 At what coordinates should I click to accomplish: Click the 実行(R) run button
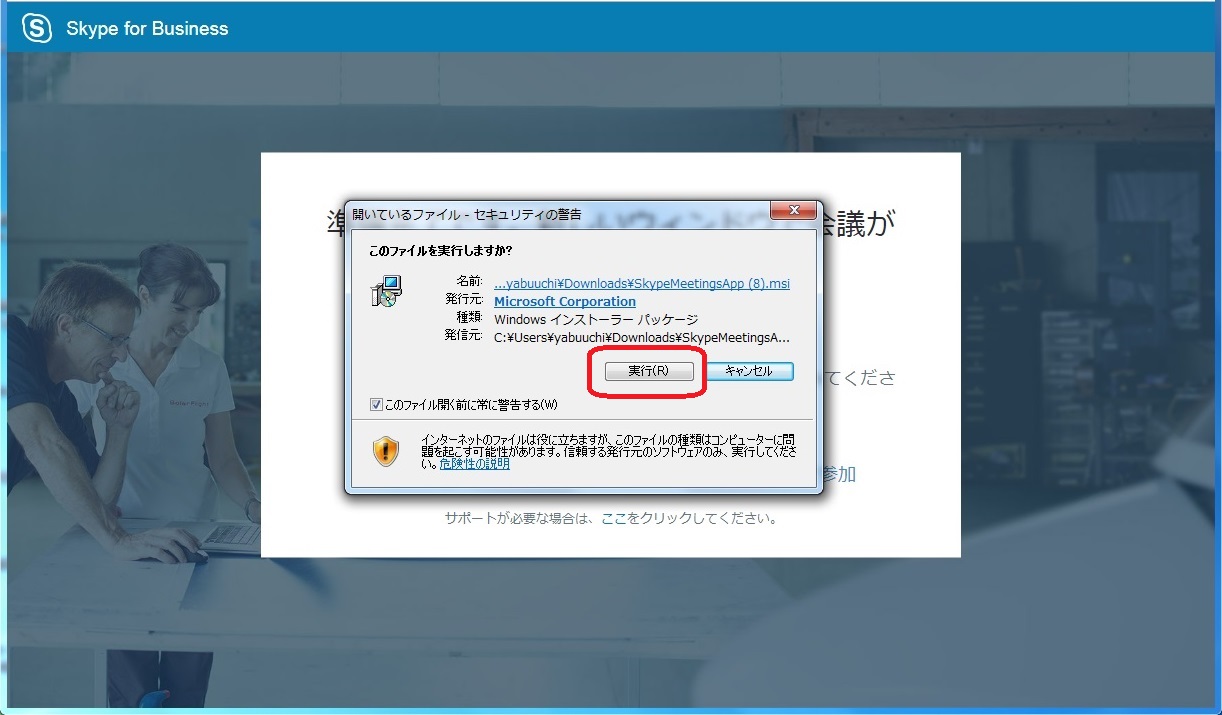[649, 371]
